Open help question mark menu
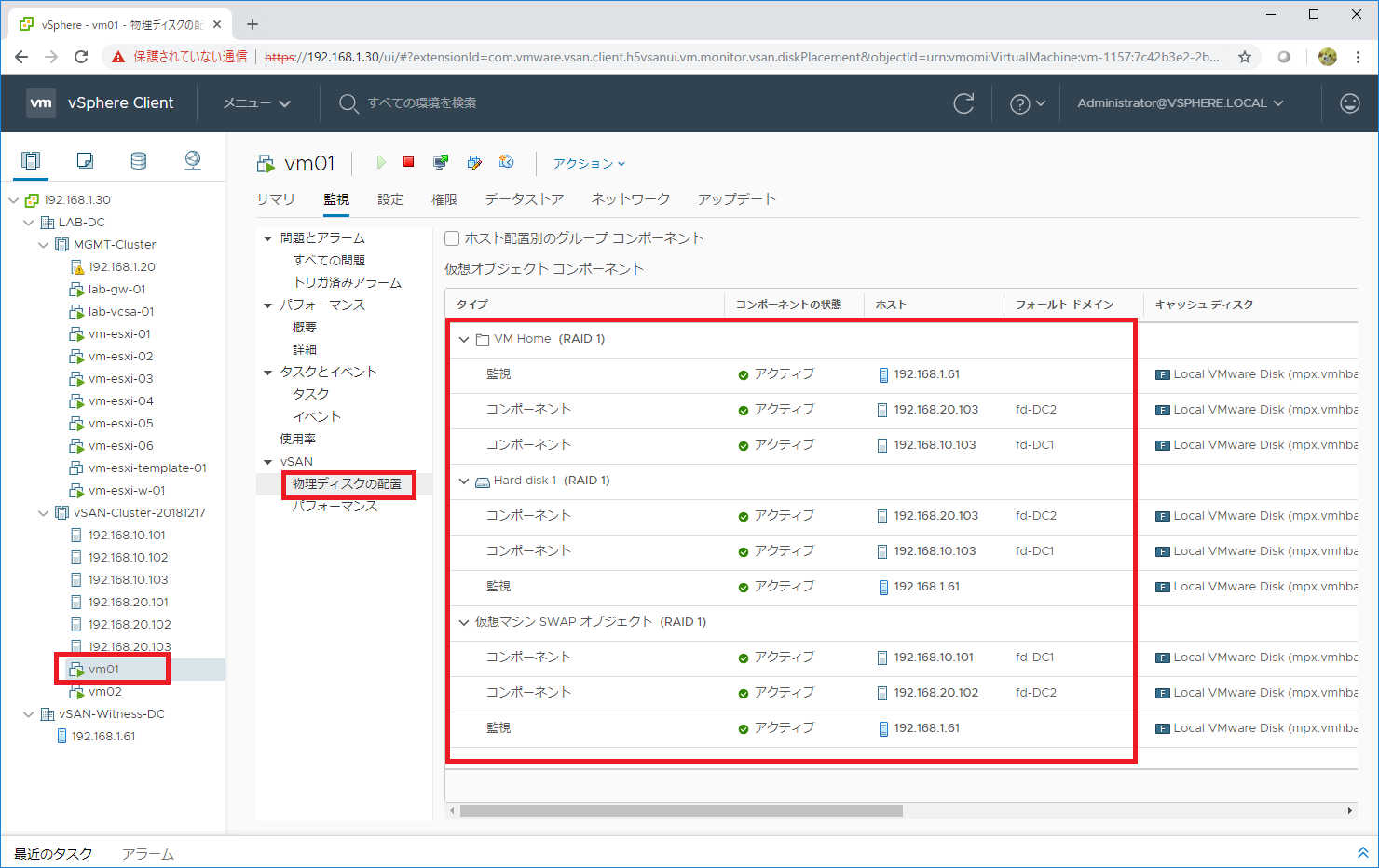 click(x=1028, y=103)
